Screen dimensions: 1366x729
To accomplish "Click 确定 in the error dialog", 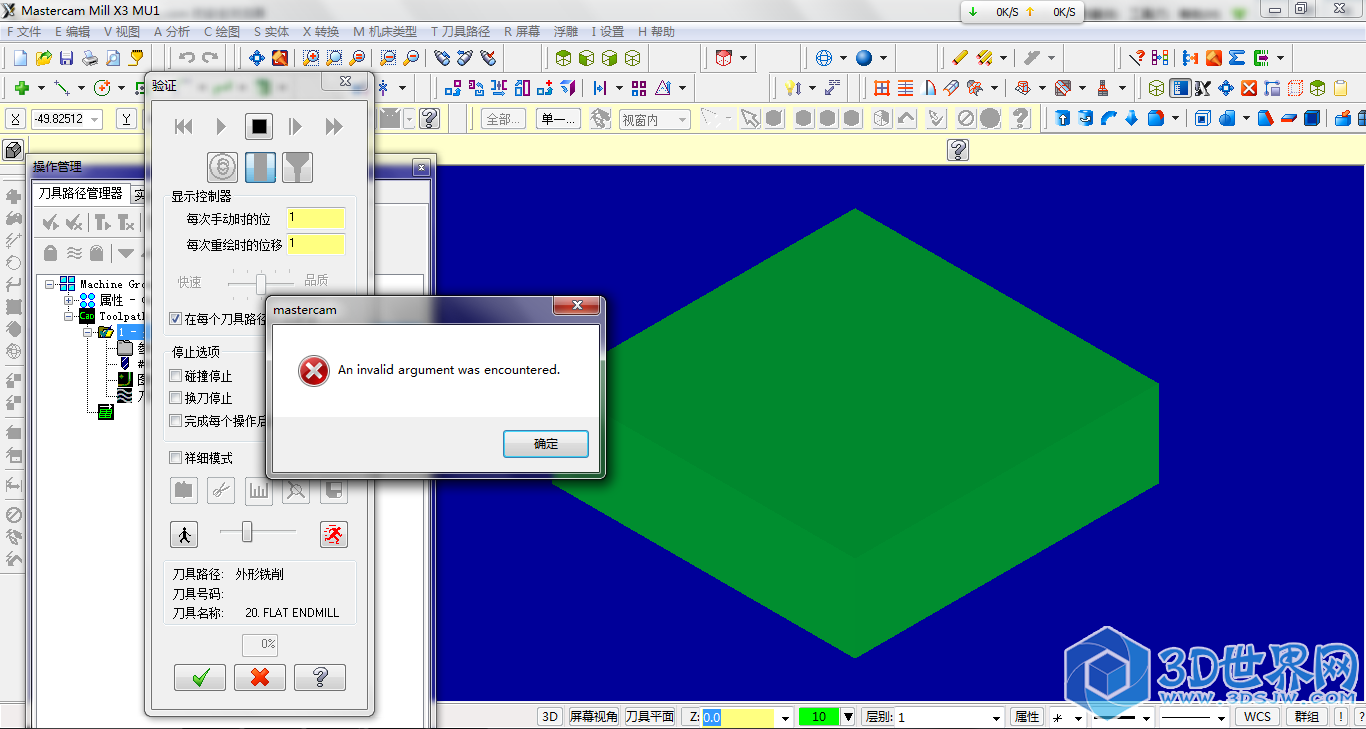I will coord(546,444).
